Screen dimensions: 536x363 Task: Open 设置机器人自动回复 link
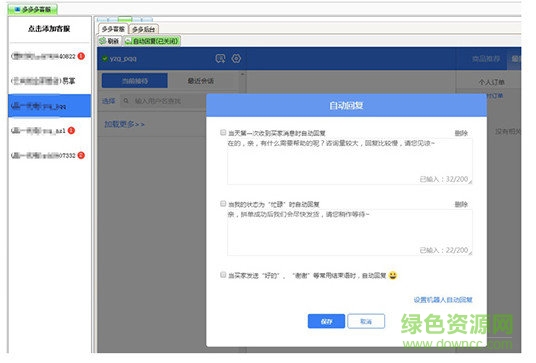coord(443,300)
